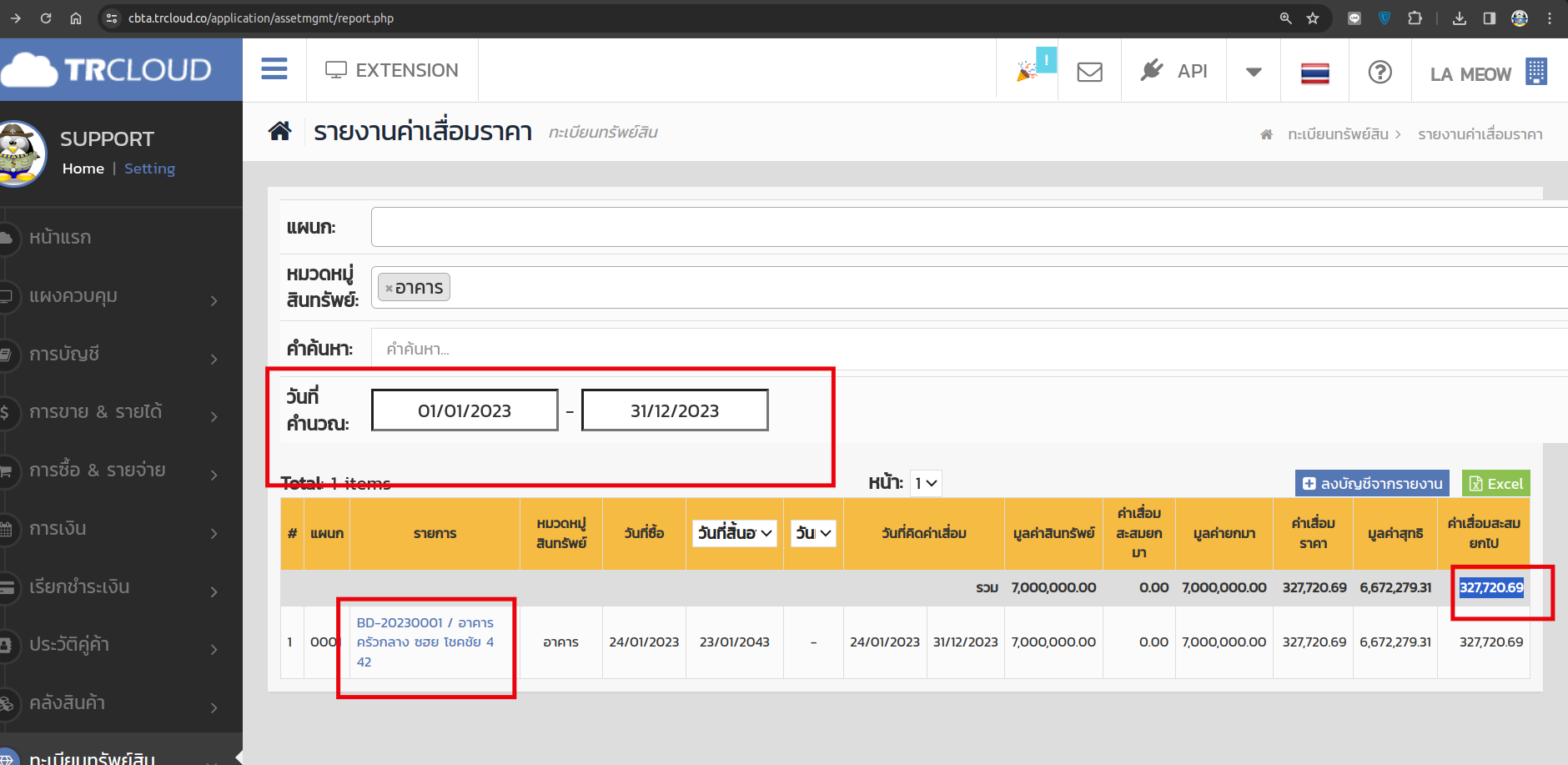Viewport: 1568px width, 765px height.
Task: Click the support user avatar
Action: tap(18, 154)
